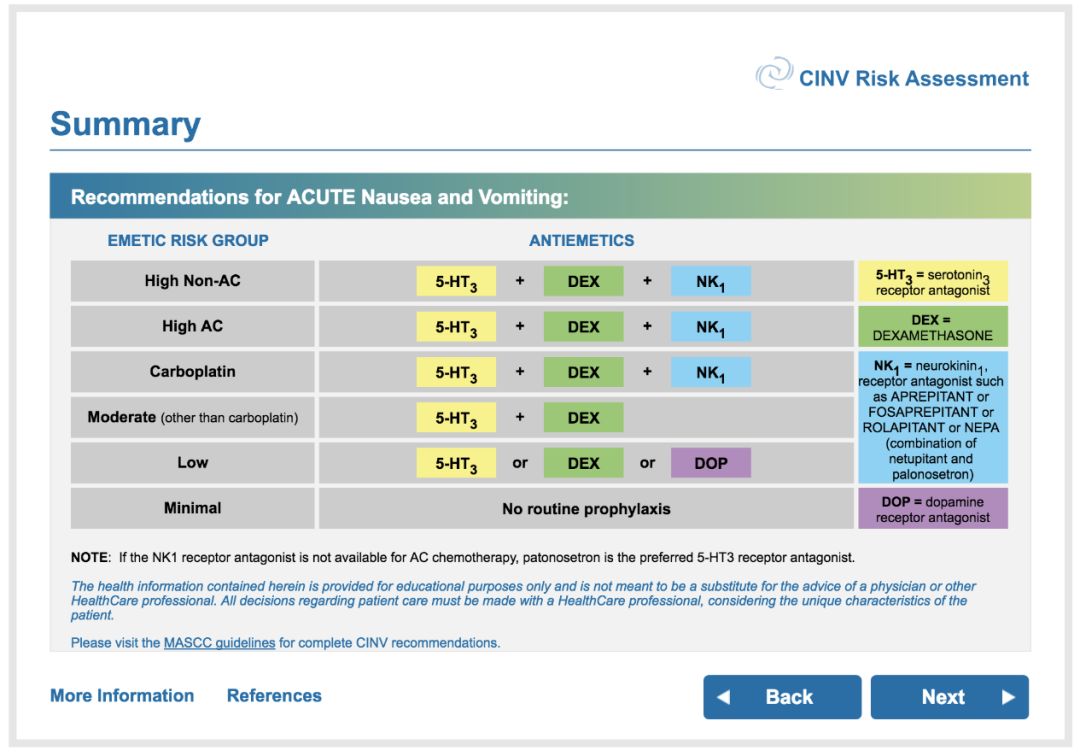The width and height of the screenshot is (1080, 756).
Task: Click the CINV Risk Assessment logo icon
Action: [x=773, y=77]
